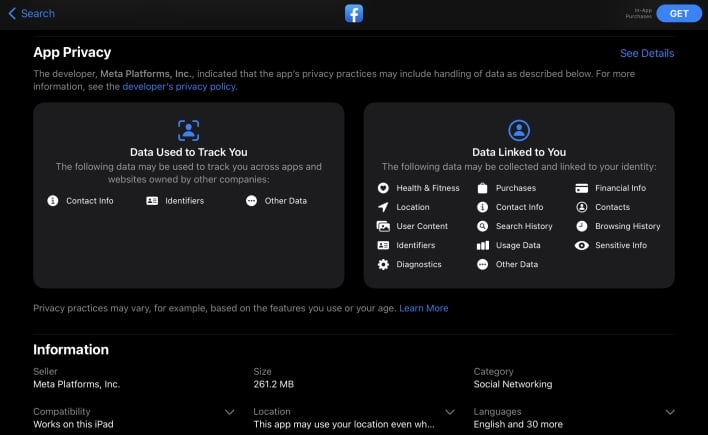
Task: Click the Financial Info card icon
Action: click(582, 188)
